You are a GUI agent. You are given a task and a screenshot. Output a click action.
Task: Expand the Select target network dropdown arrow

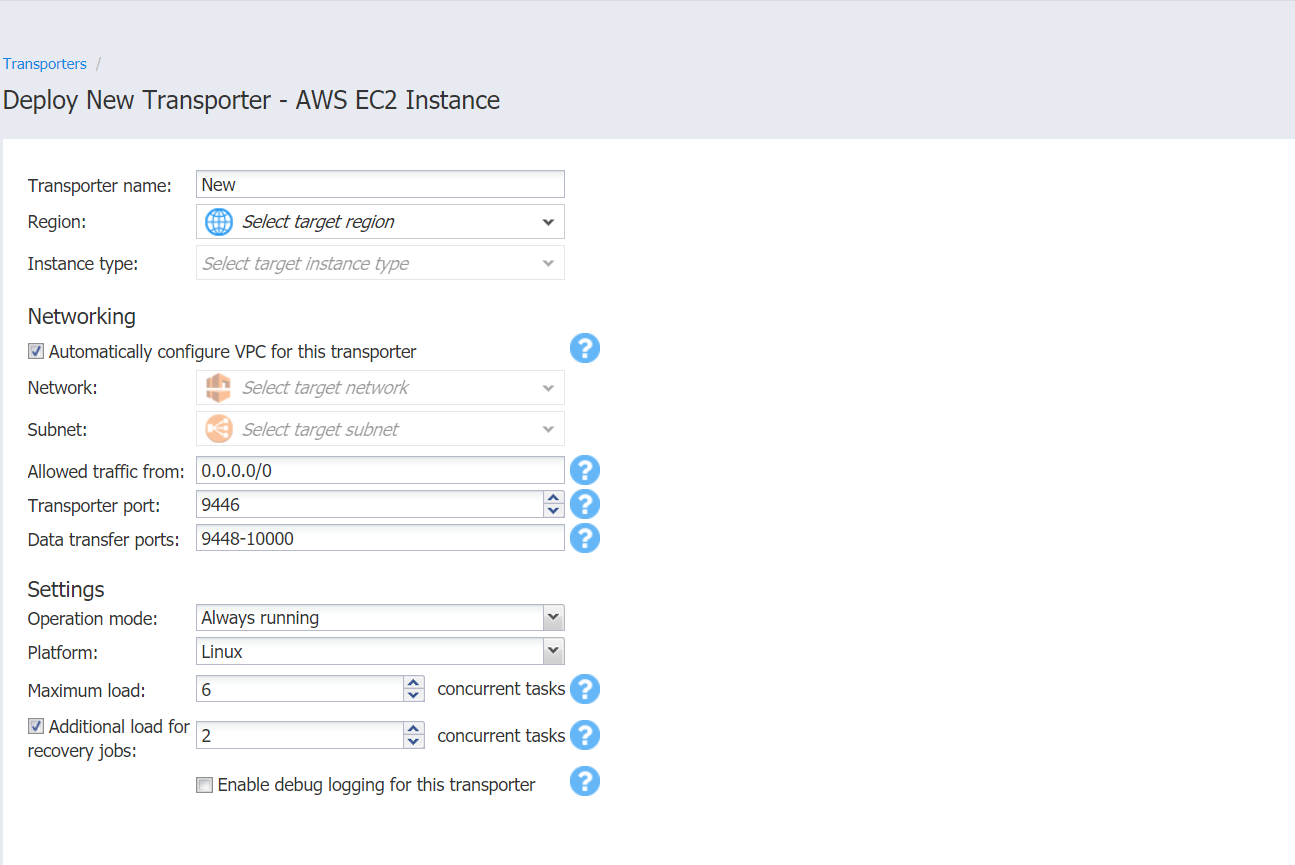(x=548, y=388)
